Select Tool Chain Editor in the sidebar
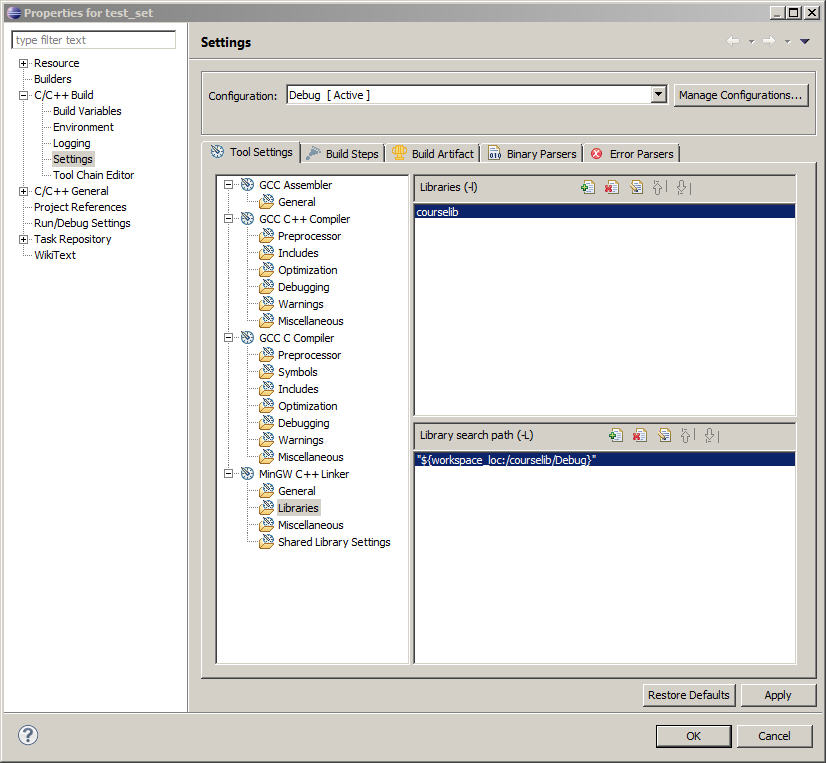The height and width of the screenshot is (763, 826). tap(93, 174)
